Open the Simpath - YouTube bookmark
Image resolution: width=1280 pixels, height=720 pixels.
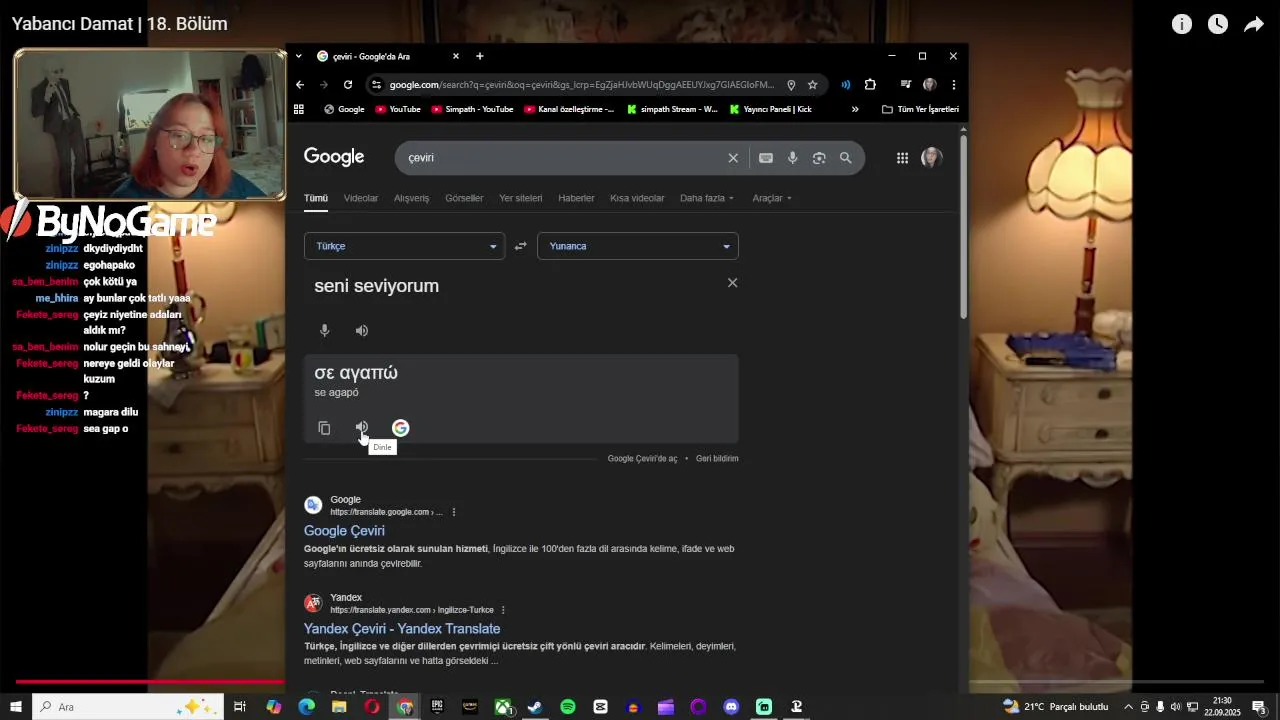point(472,109)
